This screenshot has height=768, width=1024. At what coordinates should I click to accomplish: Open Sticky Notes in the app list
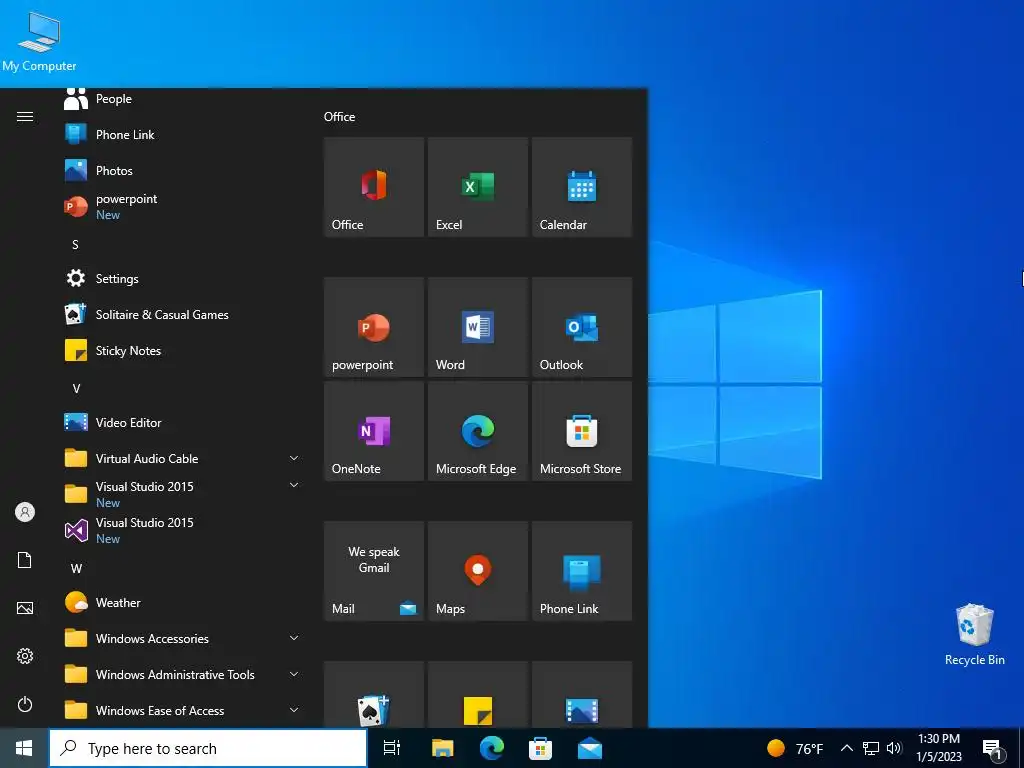coord(183,350)
